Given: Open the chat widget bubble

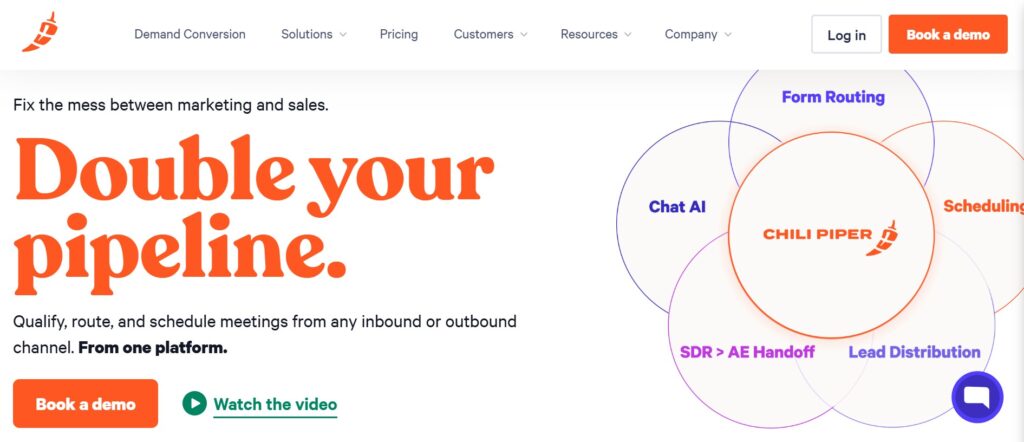Looking at the screenshot, I should click(977, 397).
